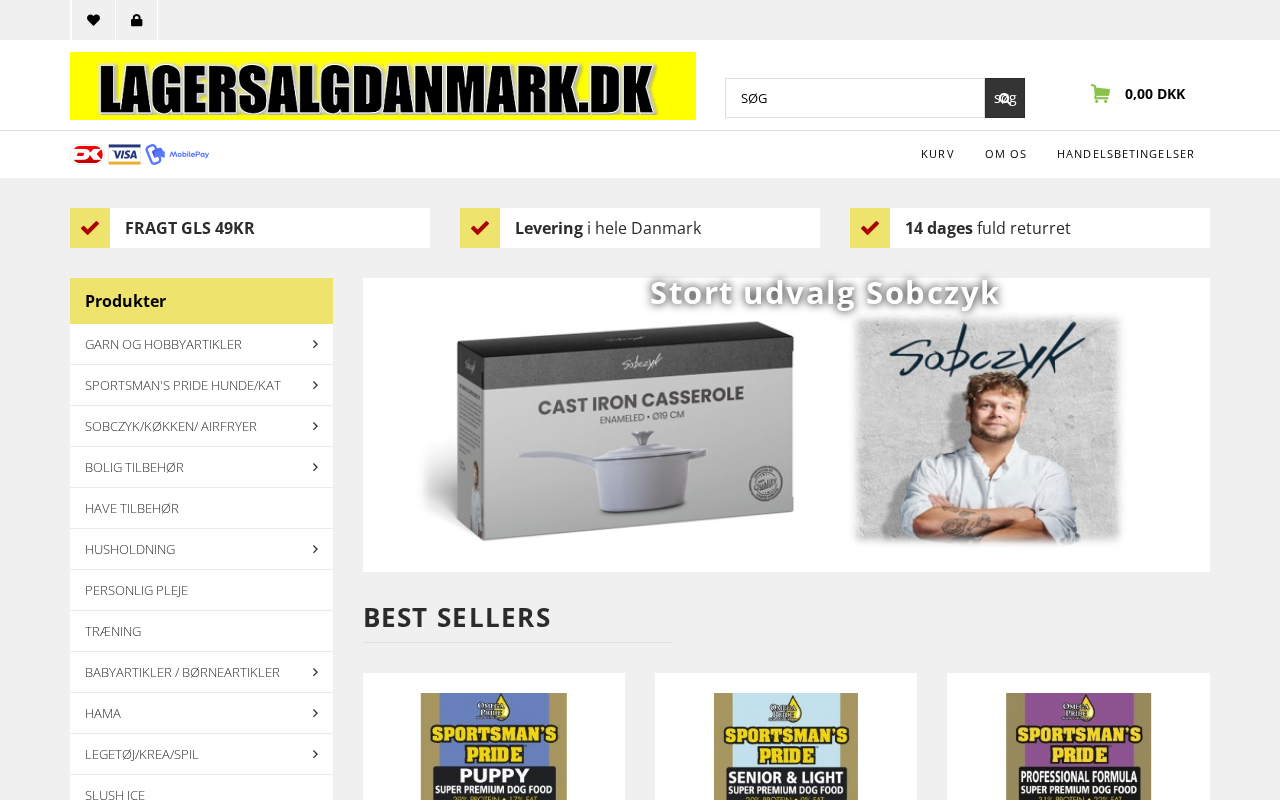Click the search magnifier button
The image size is (1280, 800).
point(1005,98)
